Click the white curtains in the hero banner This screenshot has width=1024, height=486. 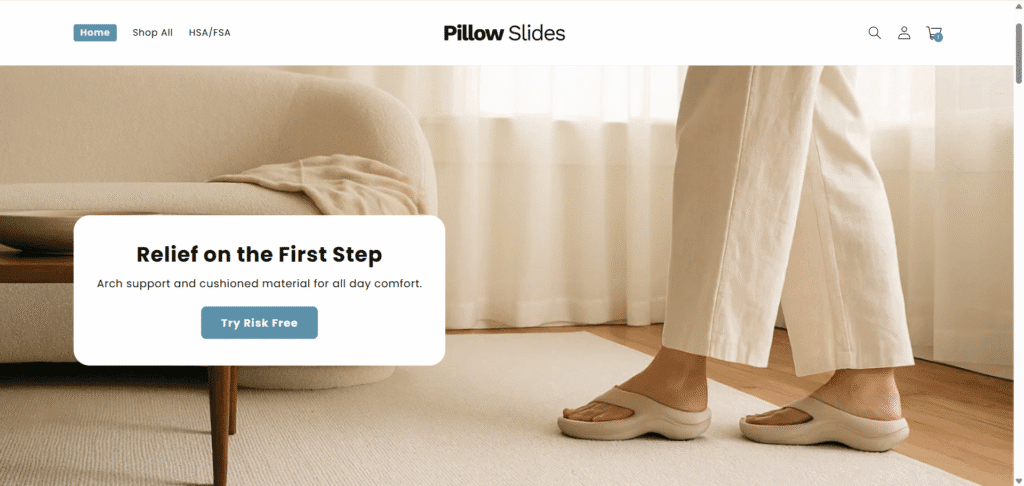[549, 196]
